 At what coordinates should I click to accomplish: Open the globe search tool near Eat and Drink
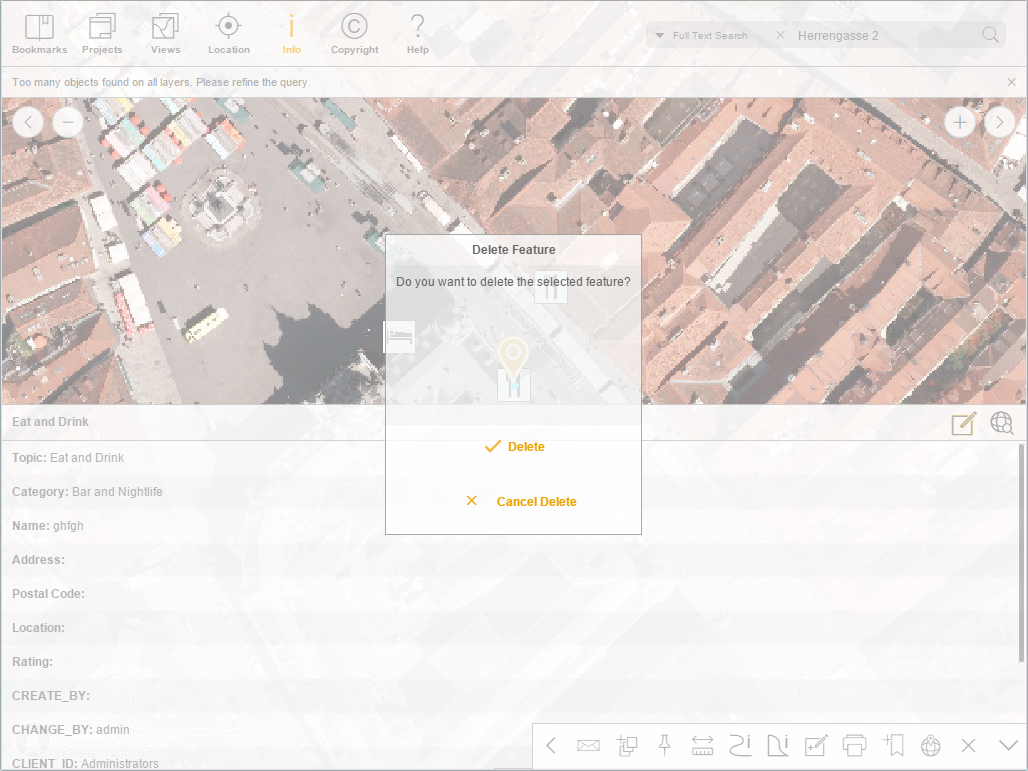point(1001,423)
